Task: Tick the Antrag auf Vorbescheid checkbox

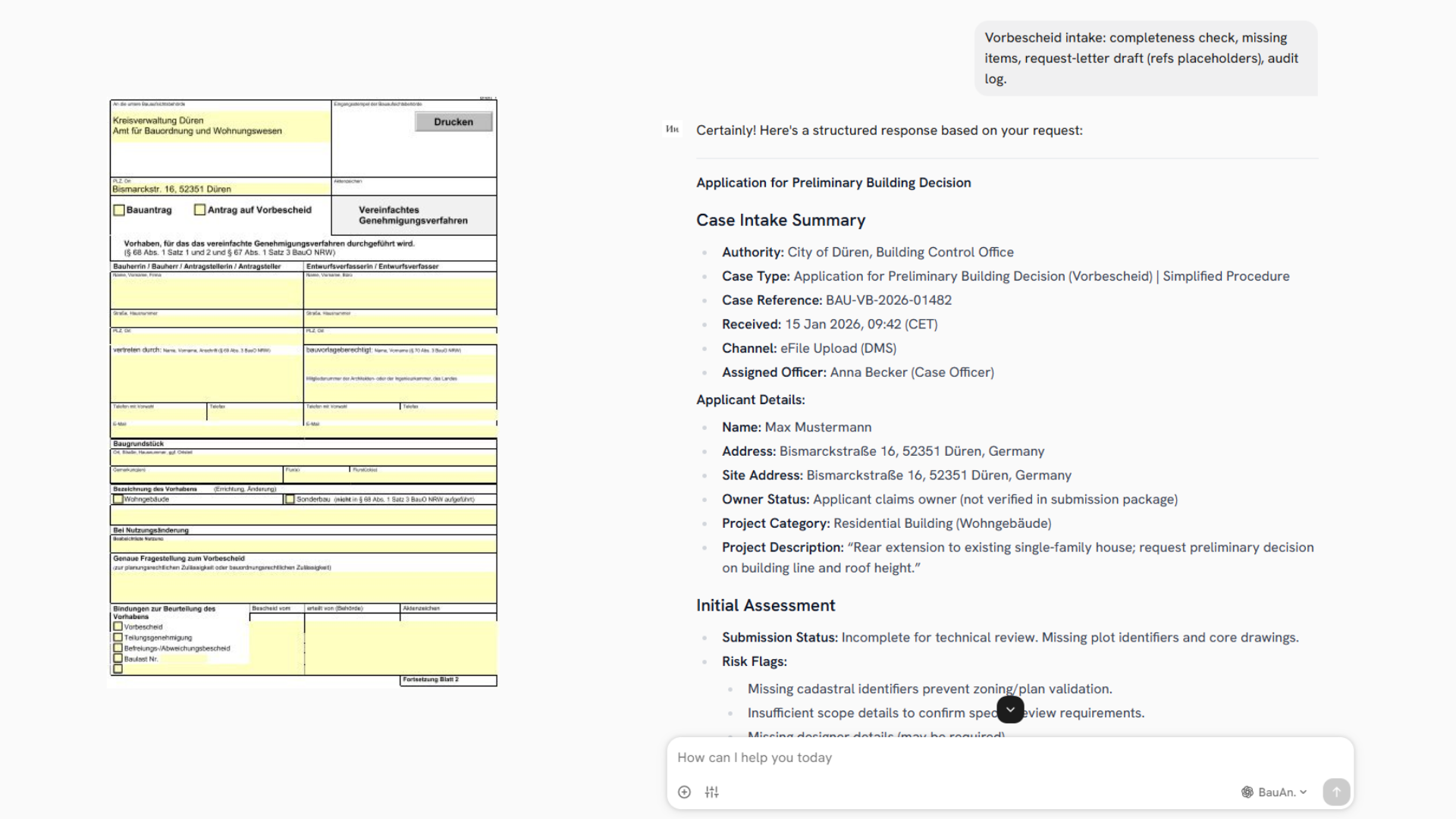Action: 200,210
